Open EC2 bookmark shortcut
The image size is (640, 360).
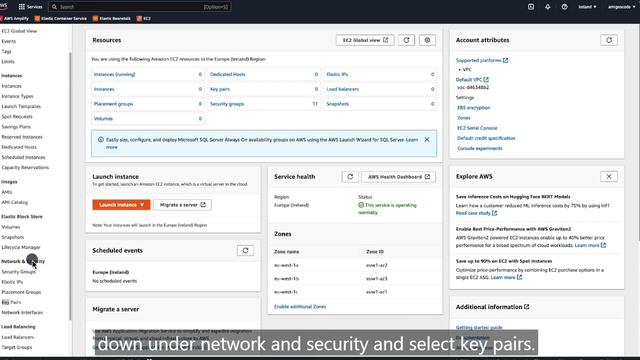pyautogui.click(x=144, y=18)
